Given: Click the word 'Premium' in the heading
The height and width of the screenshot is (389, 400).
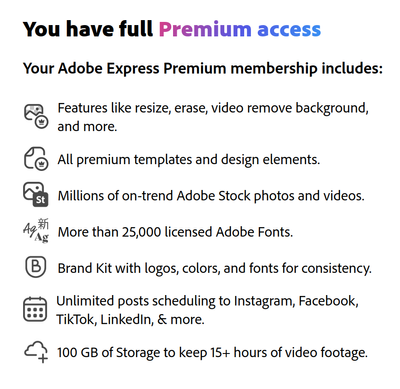Looking at the screenshot, I should [205, 29].
